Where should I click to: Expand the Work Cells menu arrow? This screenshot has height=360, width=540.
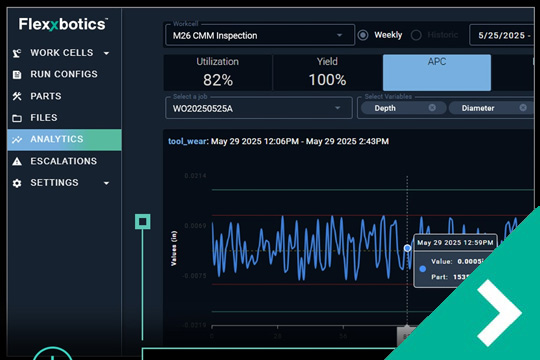point(106,53)
